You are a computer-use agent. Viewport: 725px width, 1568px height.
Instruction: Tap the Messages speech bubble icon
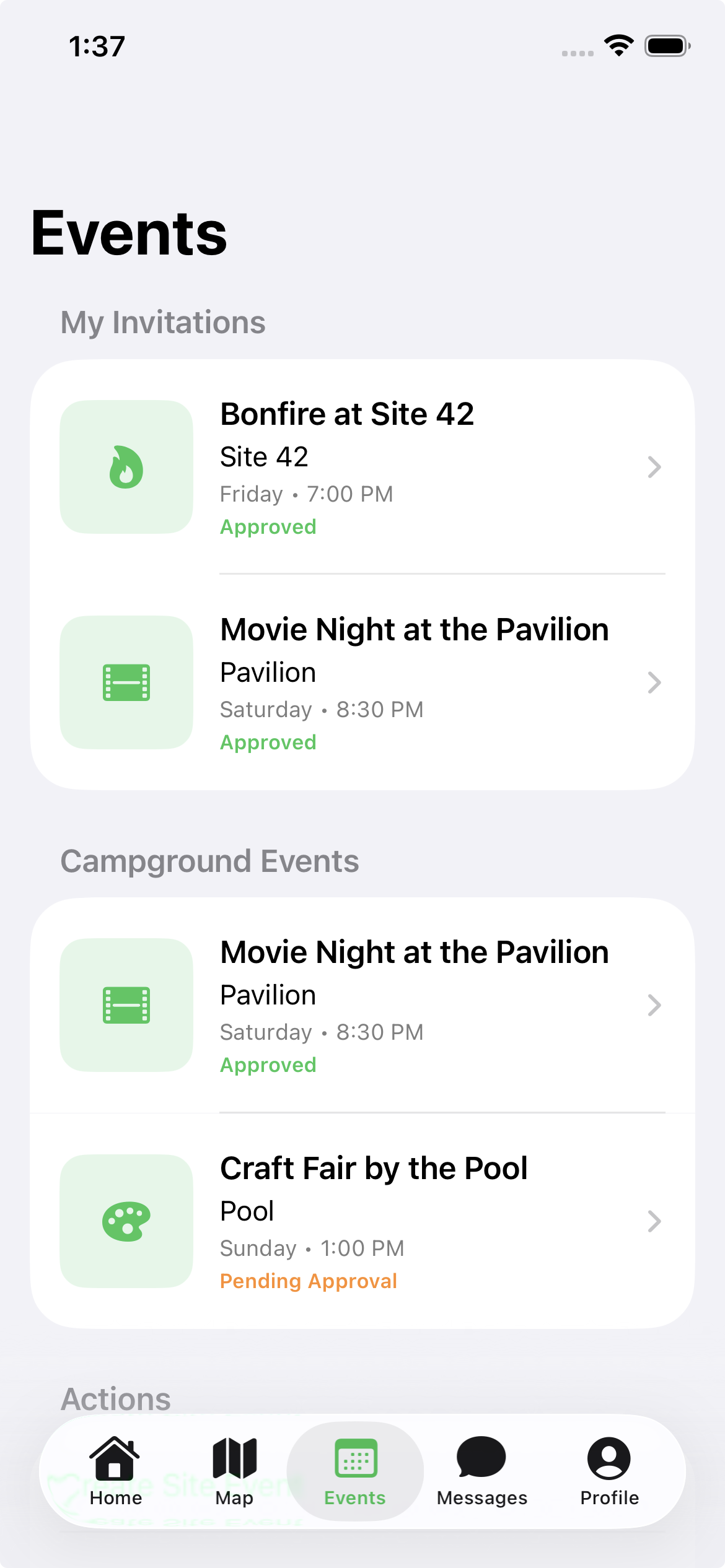point(481,1457)
